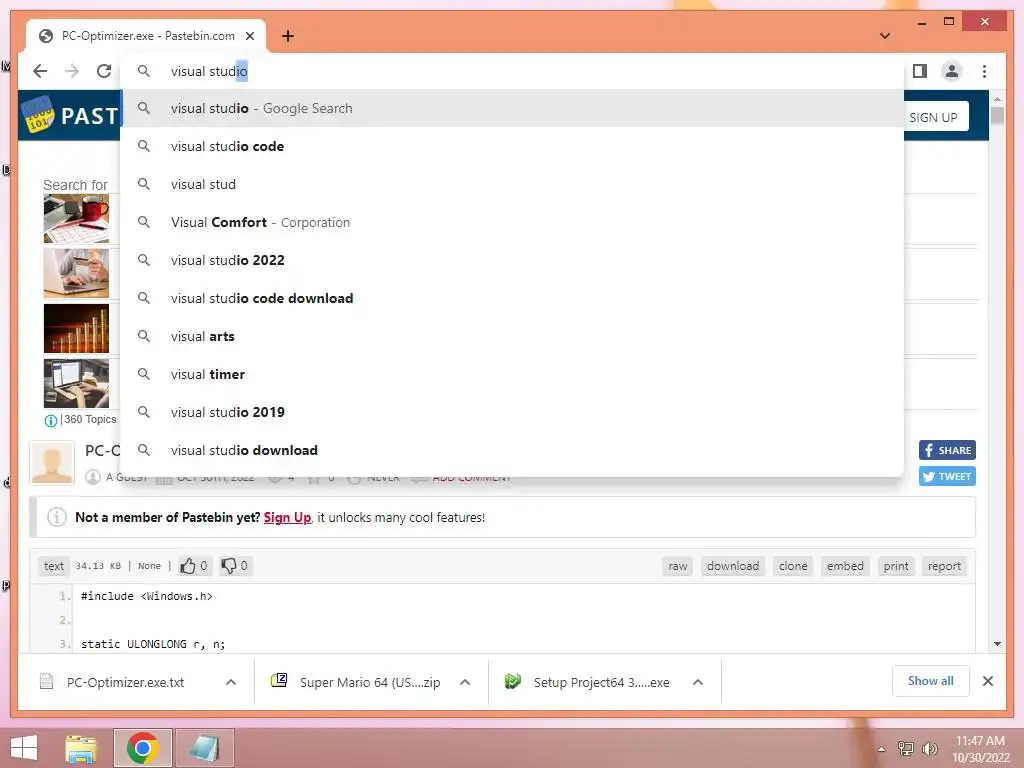Open a new tab with plus button

click(x=288, y=36)
